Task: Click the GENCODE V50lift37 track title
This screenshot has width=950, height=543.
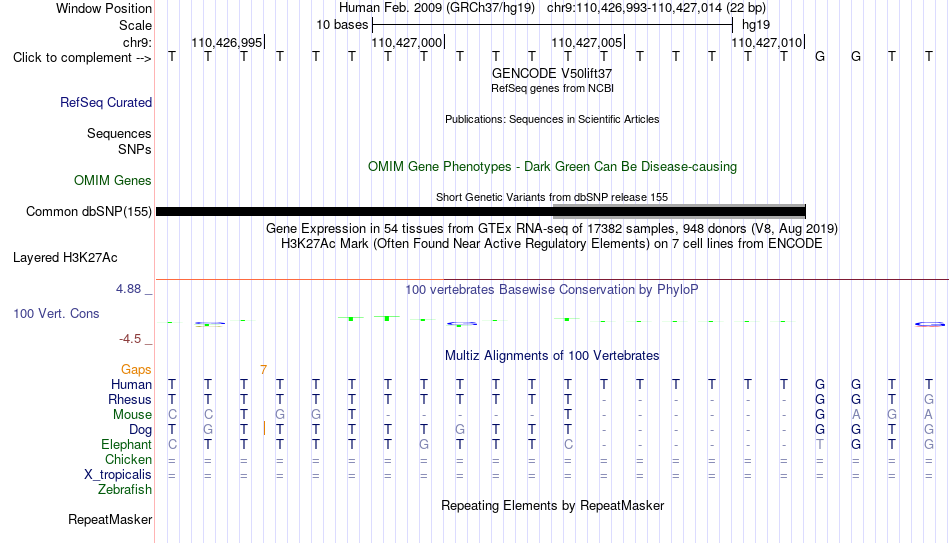Action: pos(552,73)
